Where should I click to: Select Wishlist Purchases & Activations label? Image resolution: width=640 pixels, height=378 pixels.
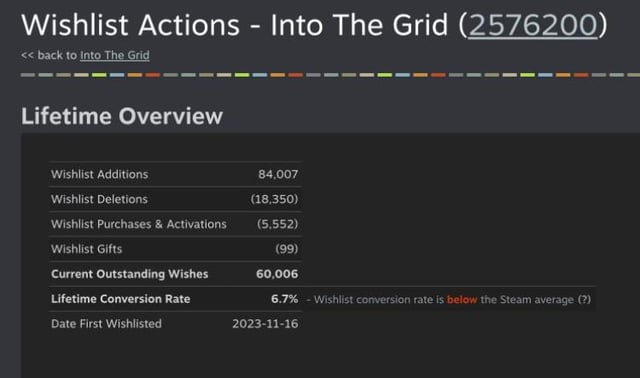[139, 224]
